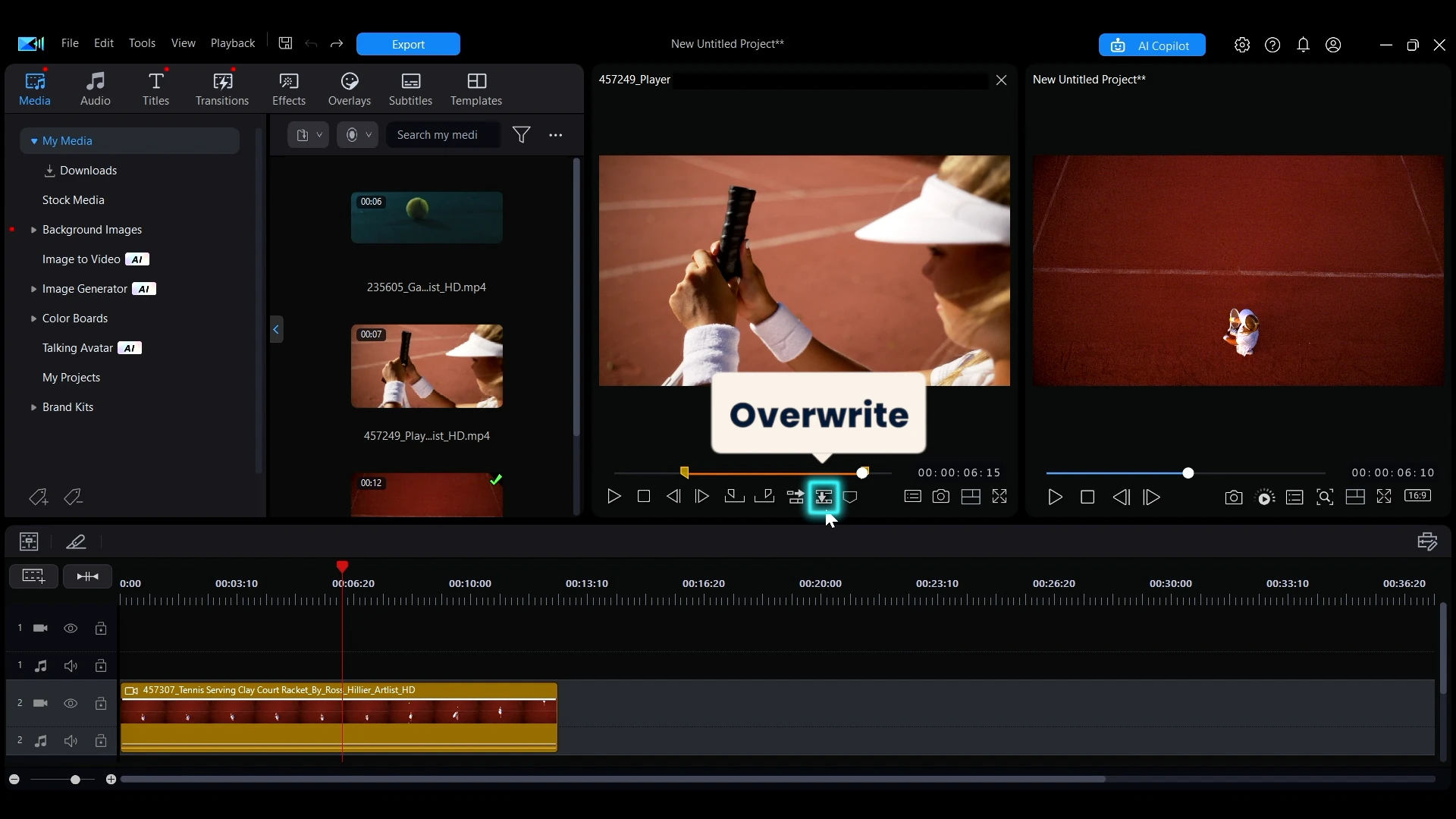Toggle visibility of video track 2
Viewport: 1456px width, 819px height.
pos(71,704)
